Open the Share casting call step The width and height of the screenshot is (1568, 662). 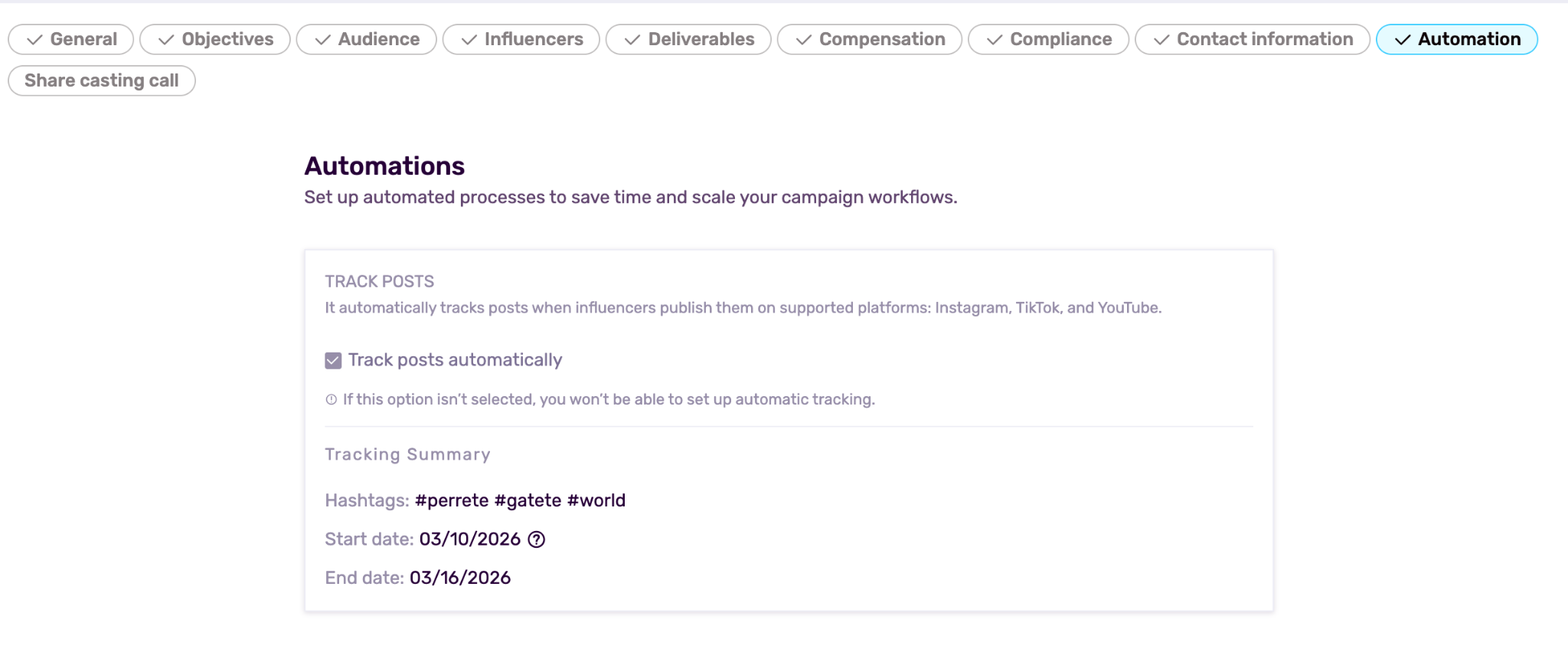click(x=102, y=80)
